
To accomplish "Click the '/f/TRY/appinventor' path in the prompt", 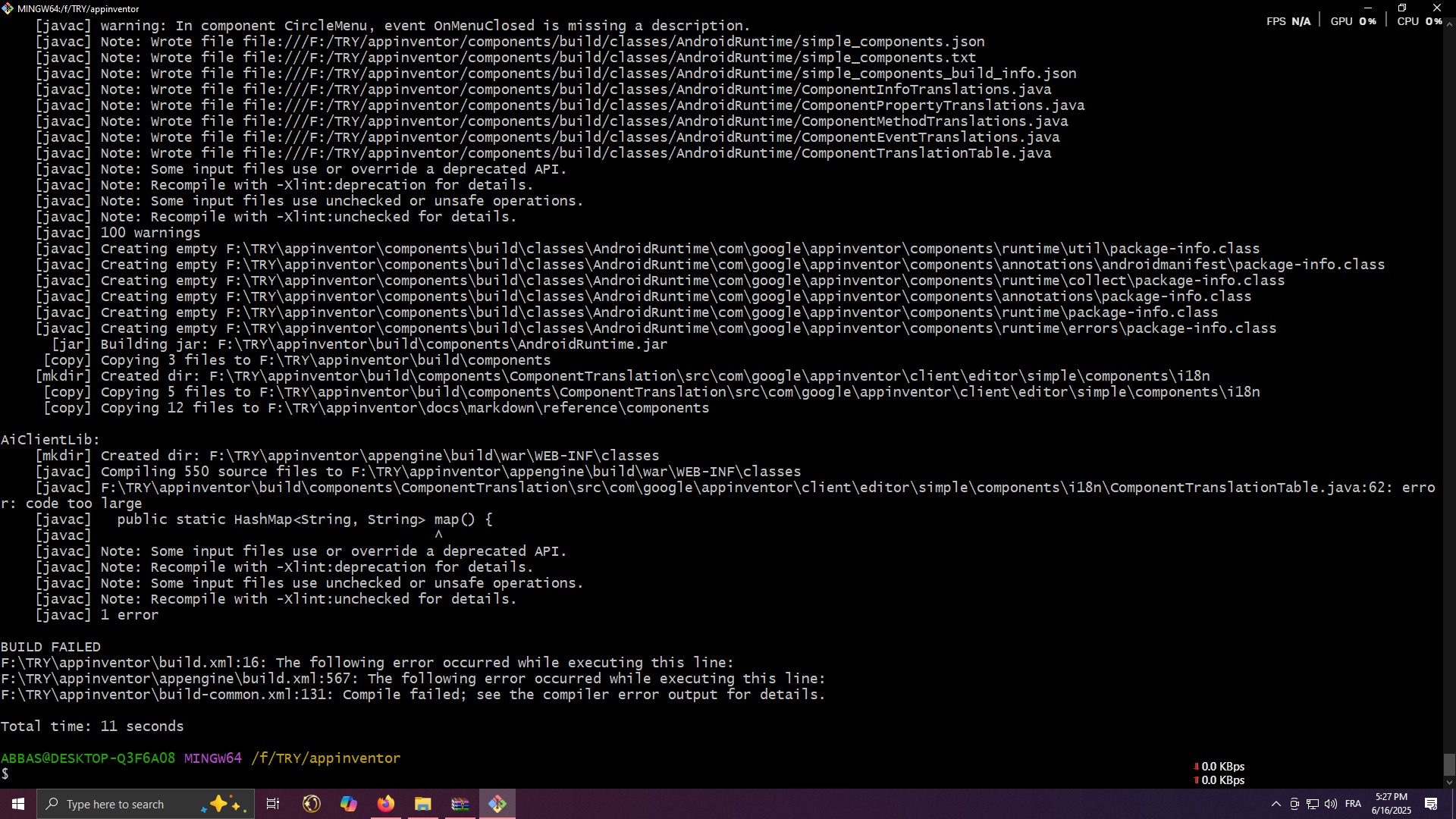I will (x=326, y=758).
